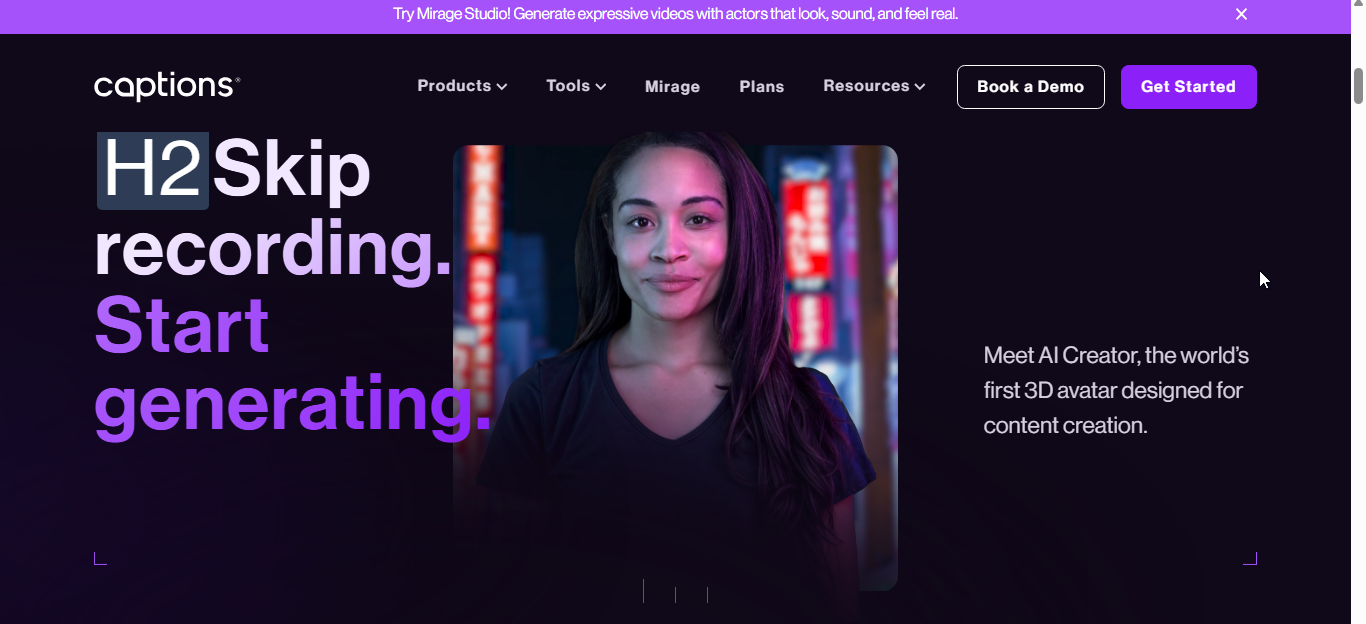Expand the Resources menu
The height and width of the screenshot is (624, 1366).
click(874, 86)
